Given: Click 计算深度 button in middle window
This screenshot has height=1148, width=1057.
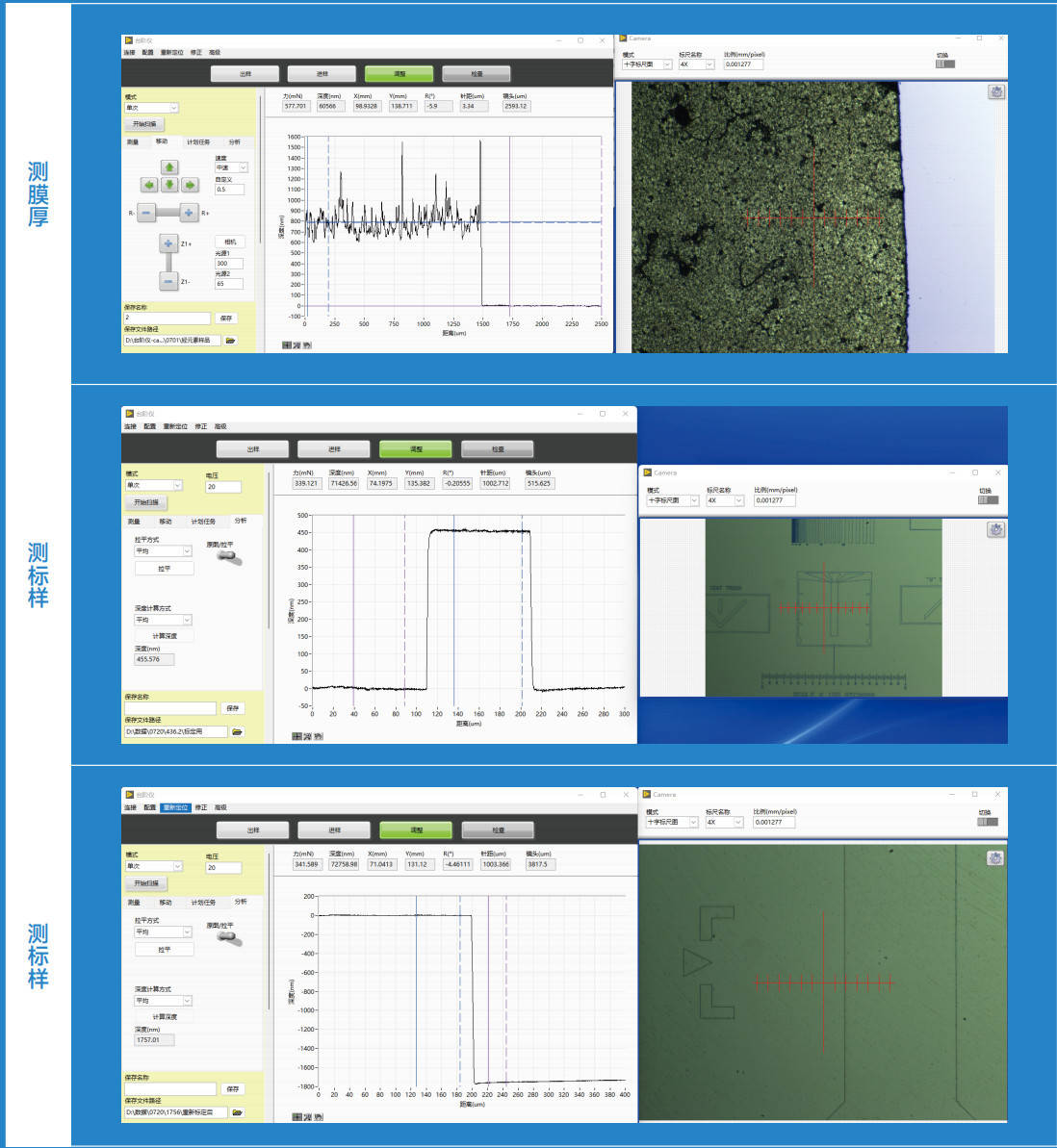Looking at the screenshot, I should tap(164, 636).
